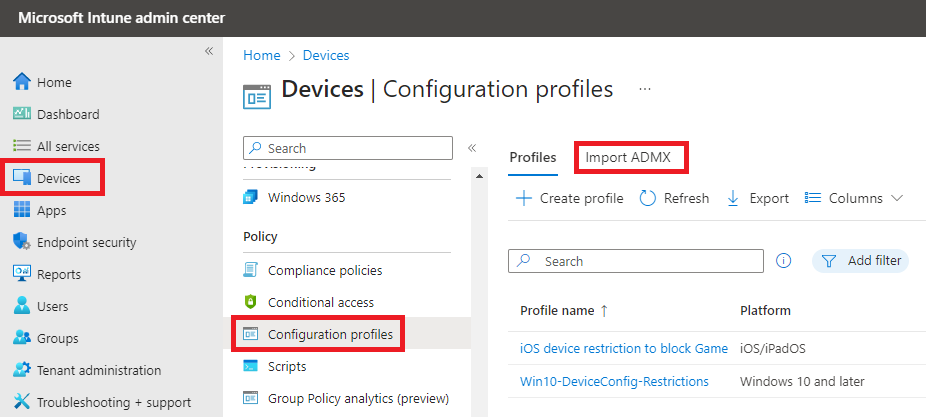Click the Refresh button label
Screen dimensions: 926x417
tap(686, 198)
